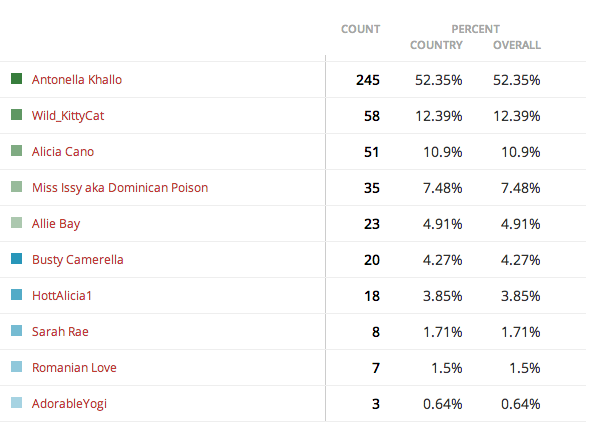Click the AdorableYogi link

click(x=69, y=404)
